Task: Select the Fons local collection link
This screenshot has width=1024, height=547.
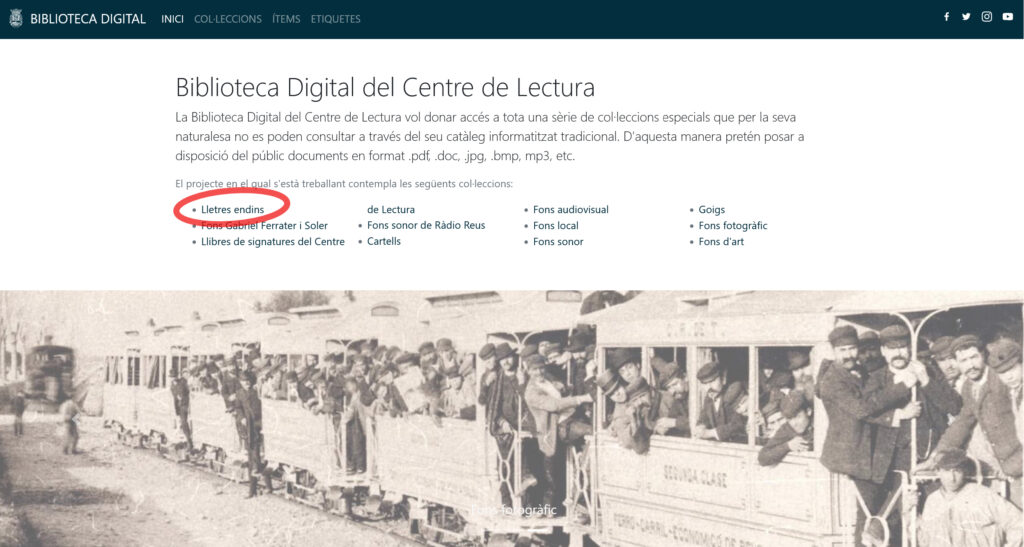Action: click(556, 226)
